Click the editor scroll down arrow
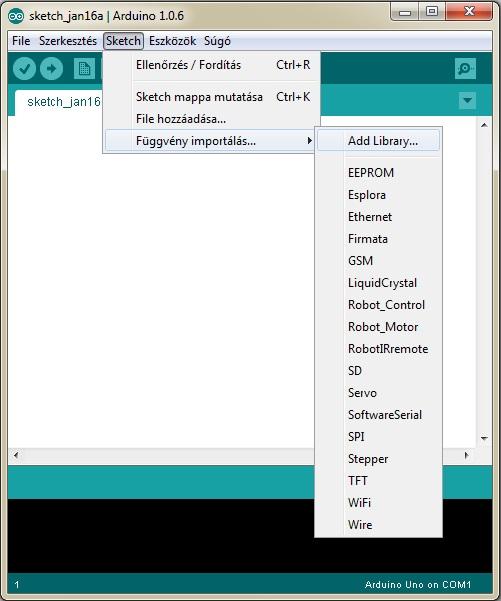This screenshot has width=501, height=601. tap(485, 438)
